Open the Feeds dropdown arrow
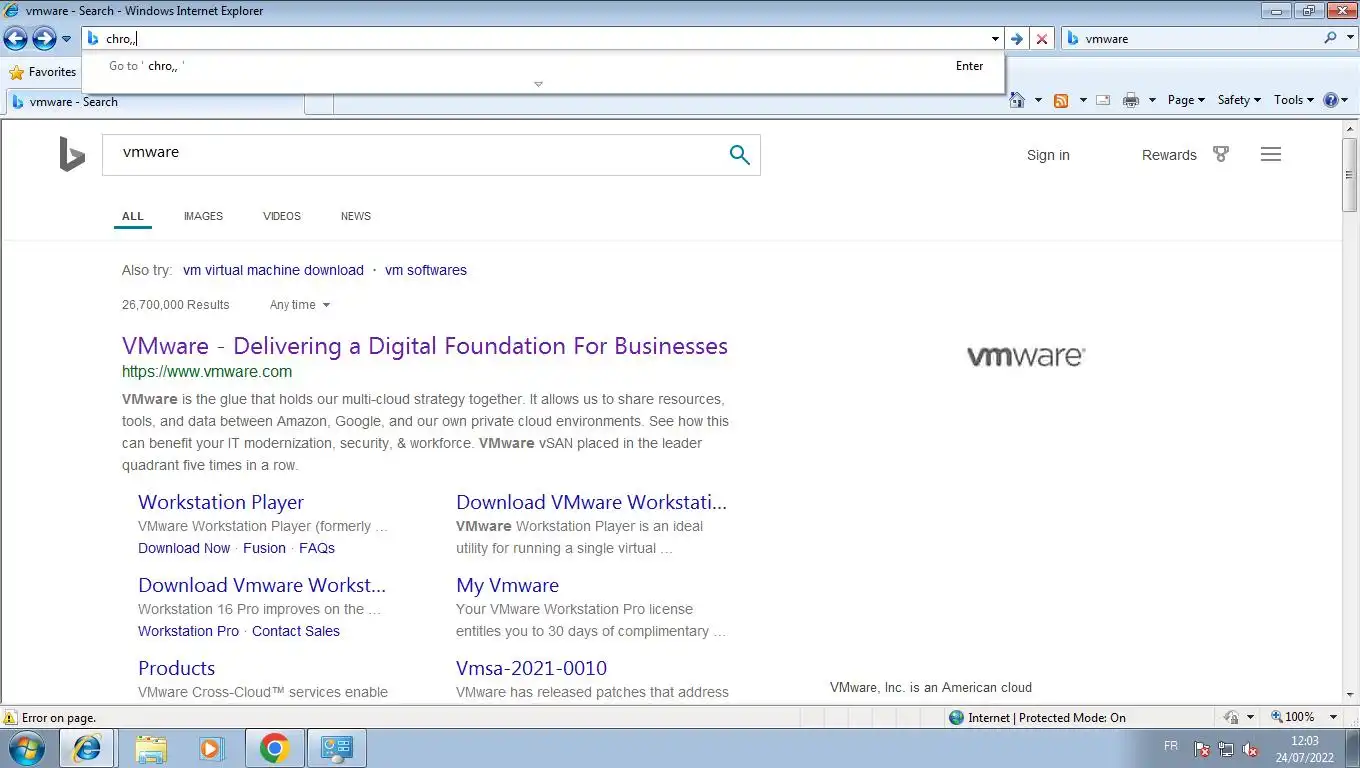The width and height of the screenshot is (1360, 768). [x=1081, y=100]
